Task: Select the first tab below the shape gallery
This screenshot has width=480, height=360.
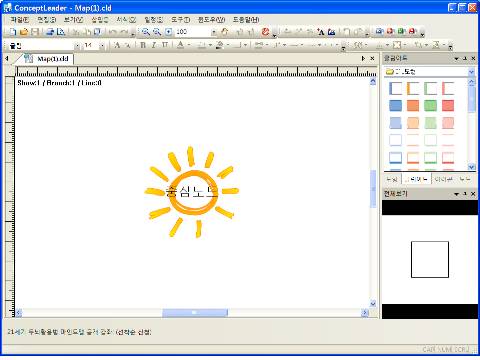Action: tap(392, 179)
